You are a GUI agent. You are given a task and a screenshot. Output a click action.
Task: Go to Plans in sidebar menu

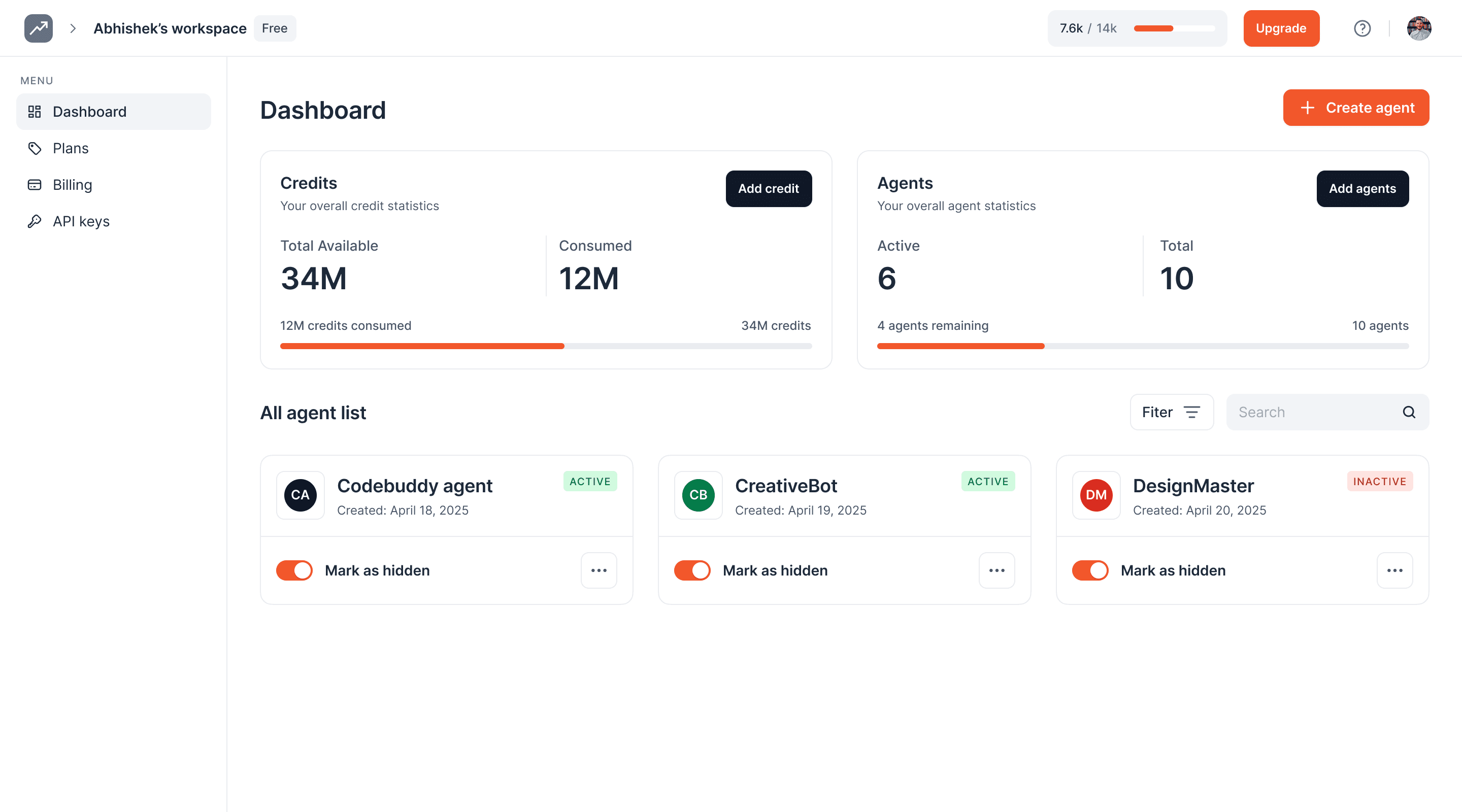pyautogui.click(x=71, y=148)
